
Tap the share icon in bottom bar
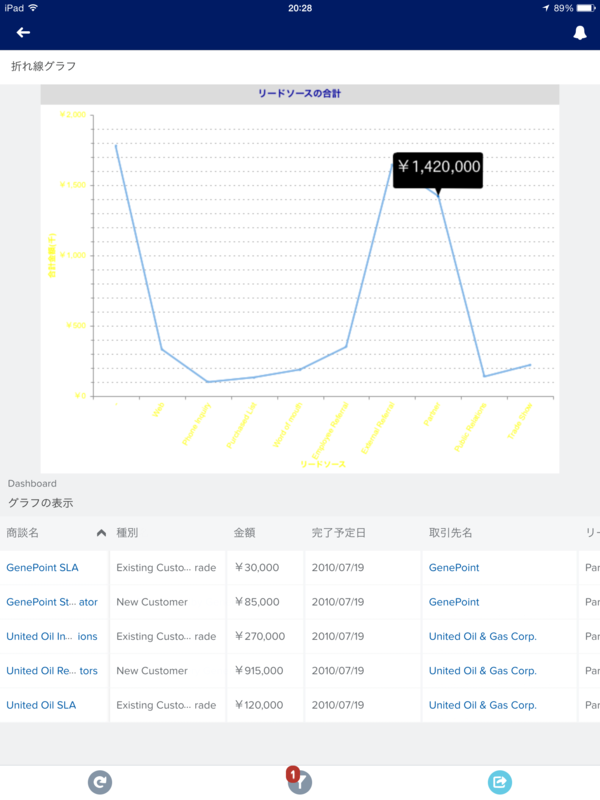coord(499,782)
